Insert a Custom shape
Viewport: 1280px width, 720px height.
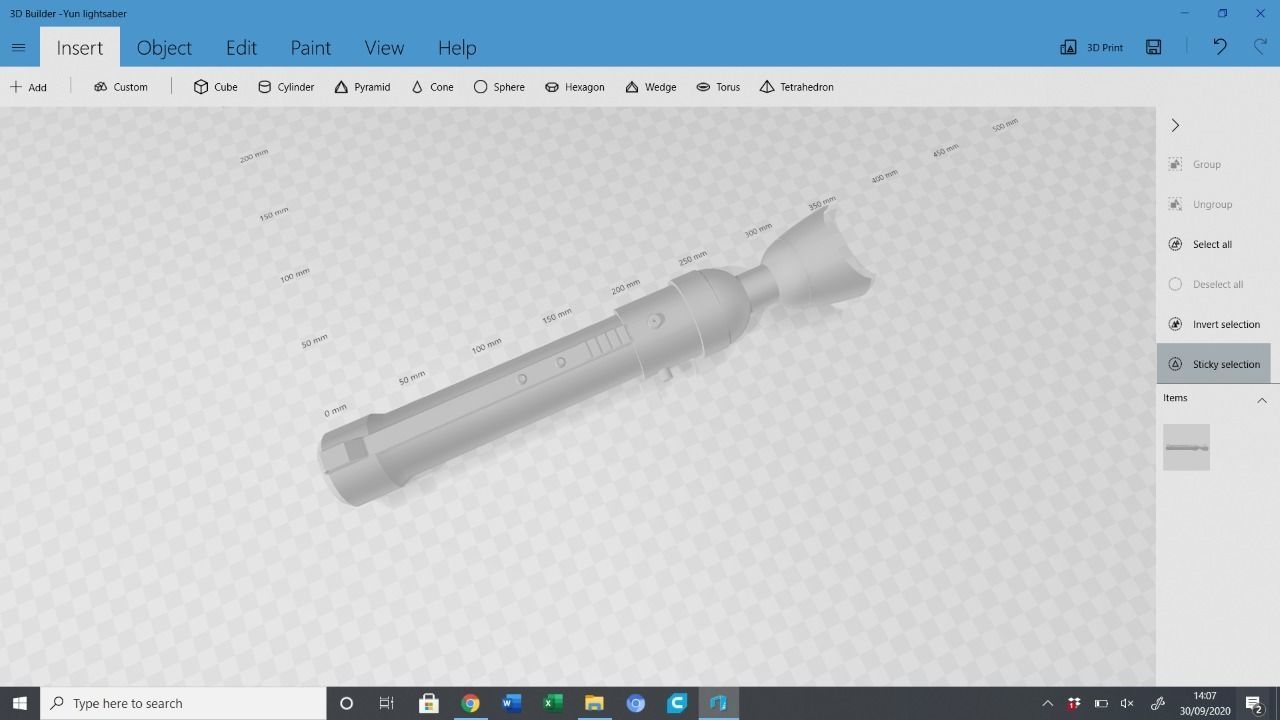120,87
